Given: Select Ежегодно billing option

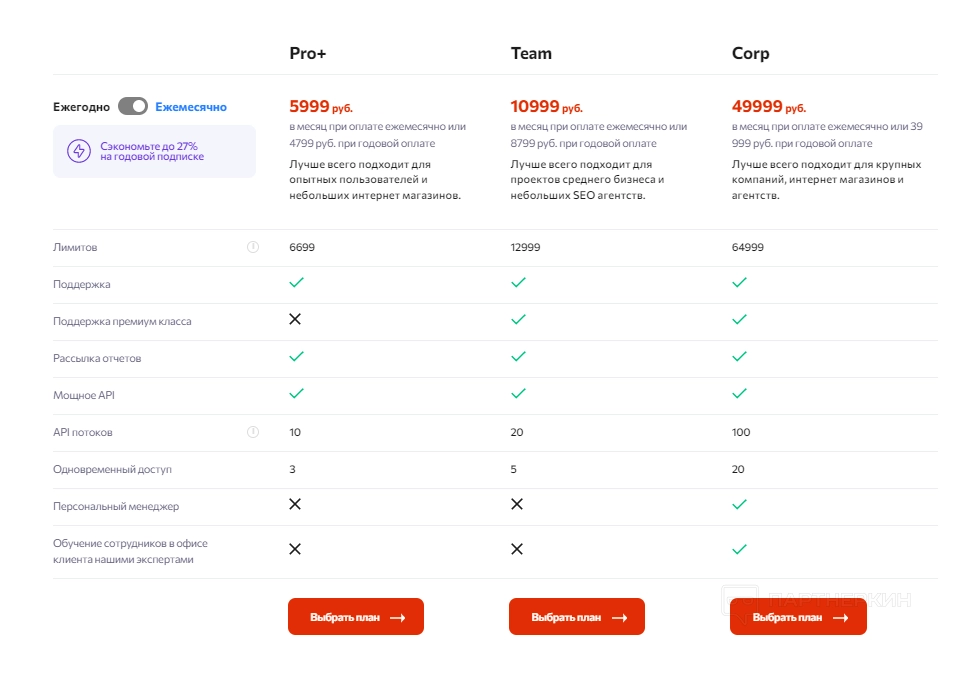Looking at the screenshot, I should point(81,107).
